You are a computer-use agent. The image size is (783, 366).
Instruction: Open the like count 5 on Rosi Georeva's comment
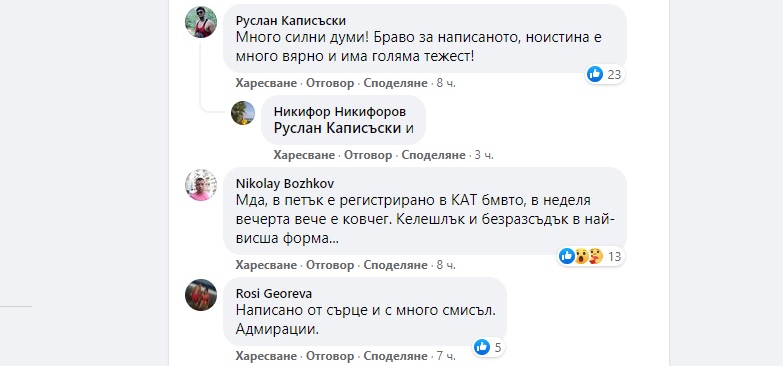pos(488,348)
